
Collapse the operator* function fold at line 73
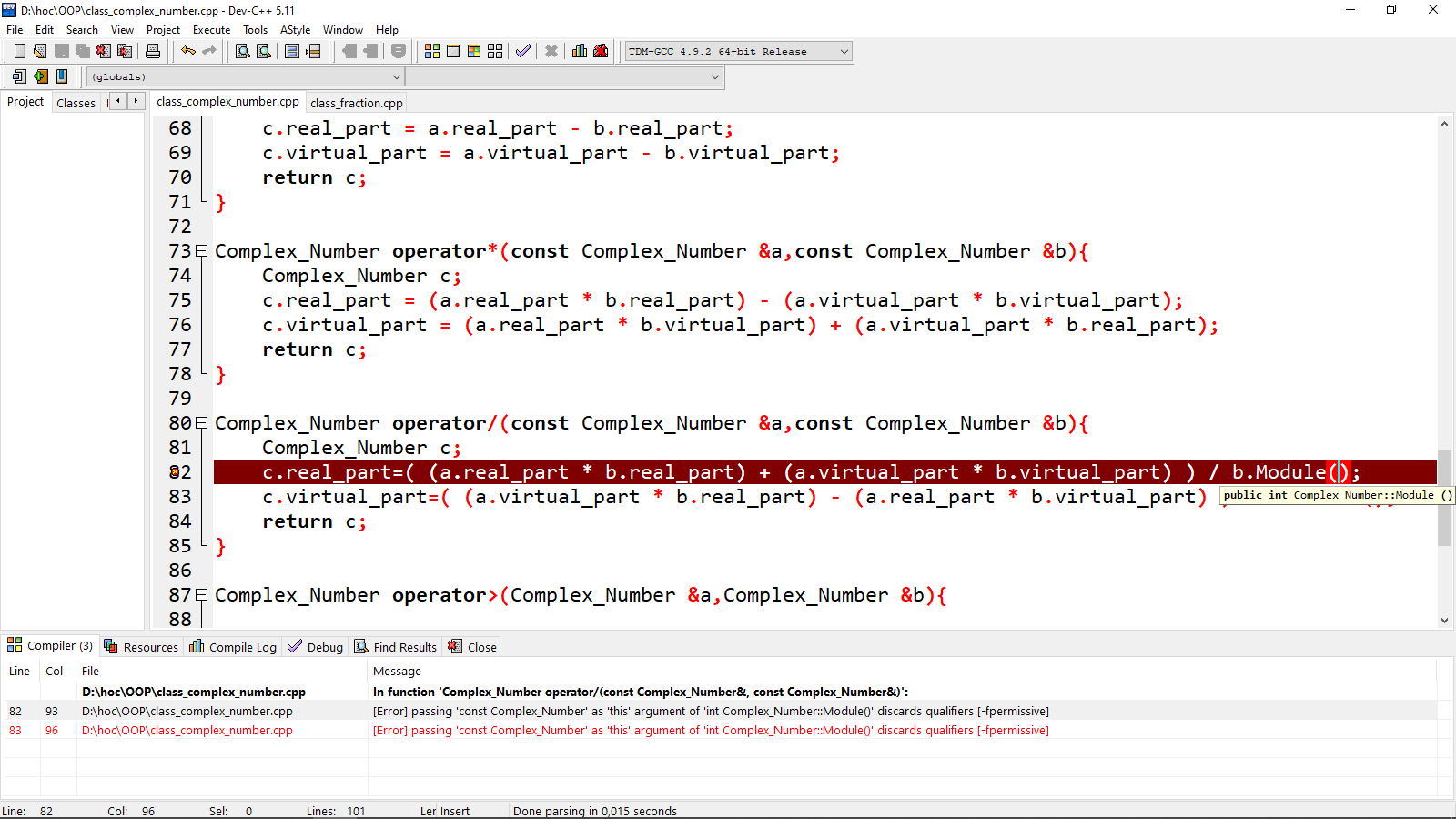(202, 251)
